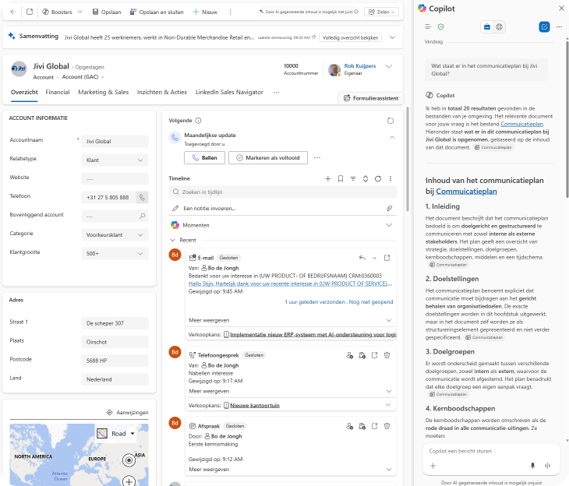Click the microphone icon in Copilot input
This screenshot has height=486, width=569.
point(533,466)
